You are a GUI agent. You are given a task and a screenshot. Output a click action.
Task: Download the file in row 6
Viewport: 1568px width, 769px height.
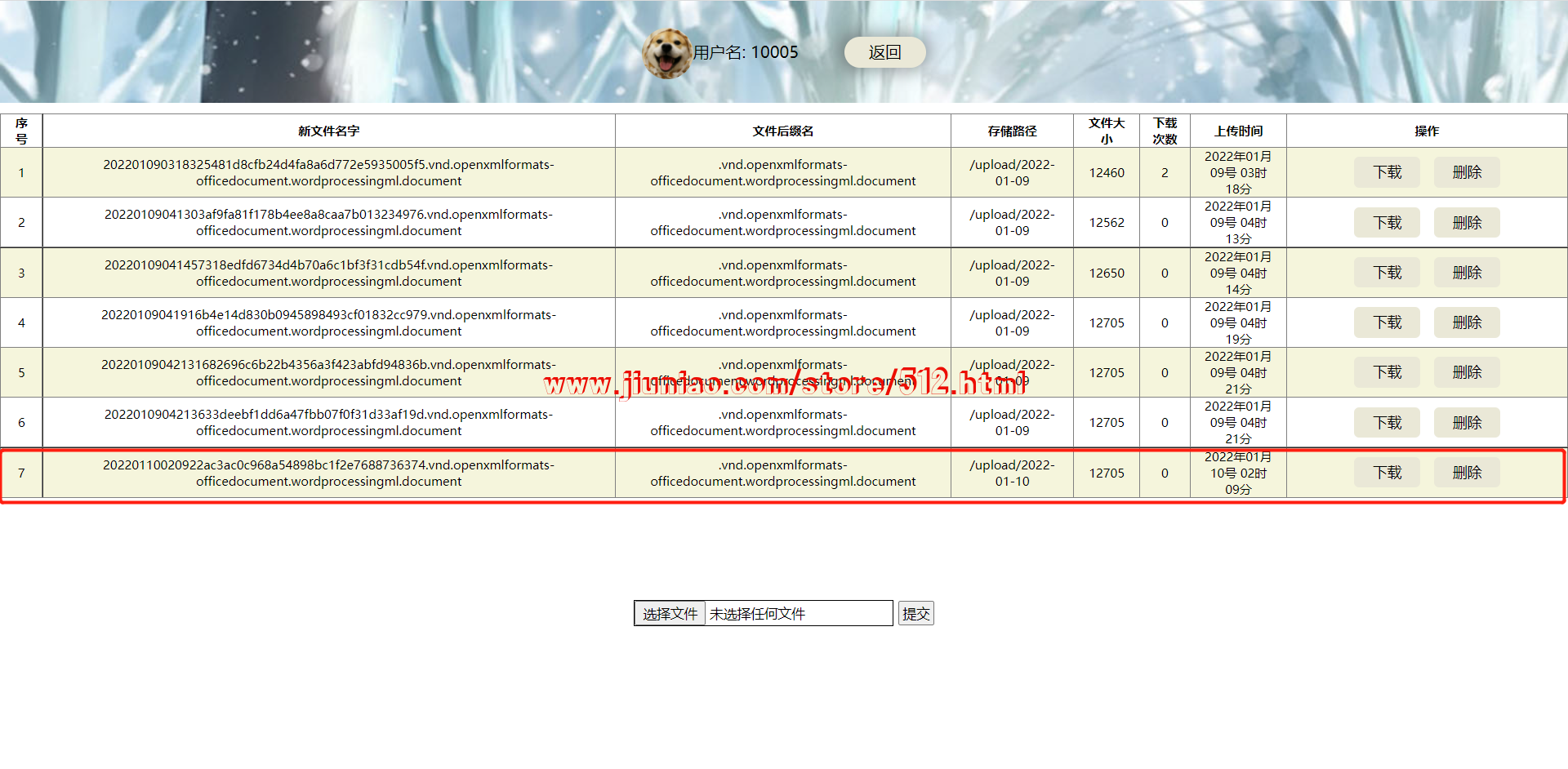[x=1386, y=423]
